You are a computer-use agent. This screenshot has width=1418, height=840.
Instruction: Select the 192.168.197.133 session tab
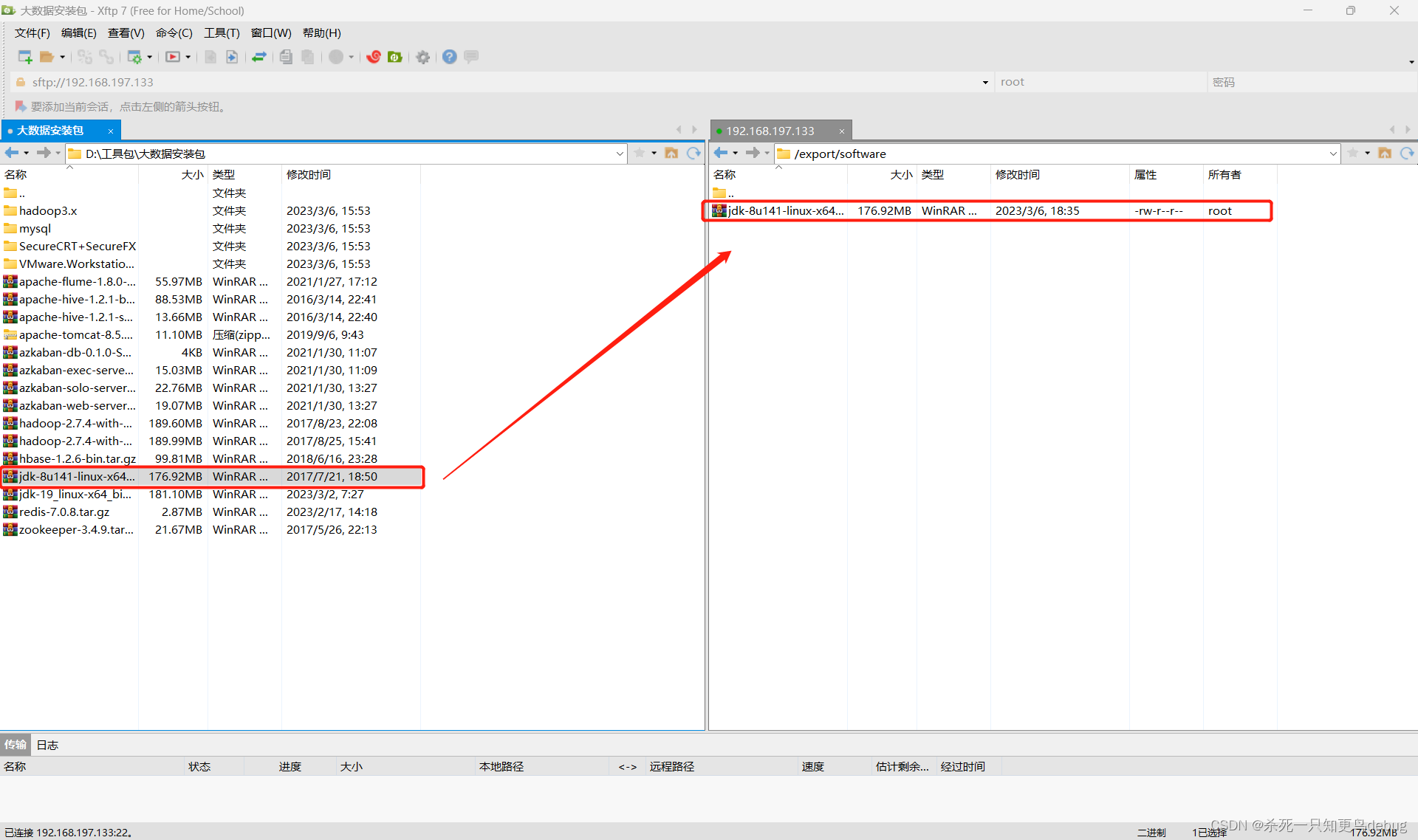pos(770,131)
